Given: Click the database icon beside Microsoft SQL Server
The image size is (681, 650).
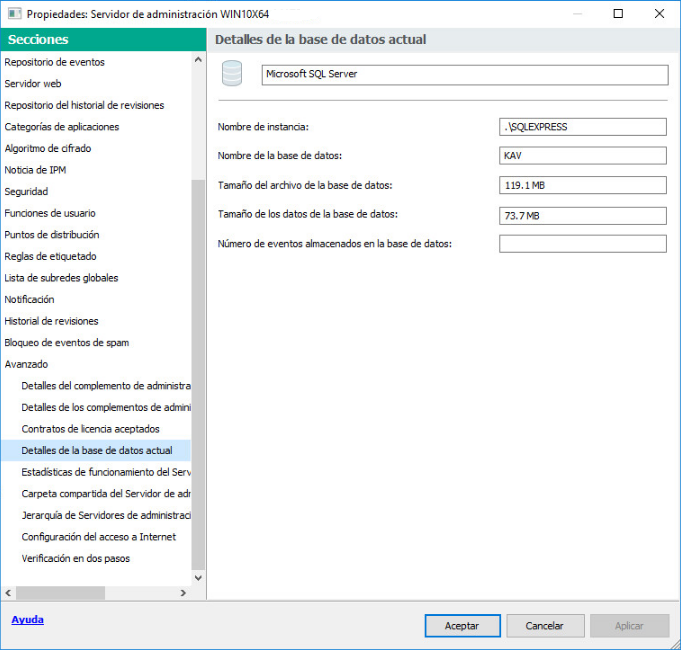Looking at the screenshot, I should click(x=232, y=74).
